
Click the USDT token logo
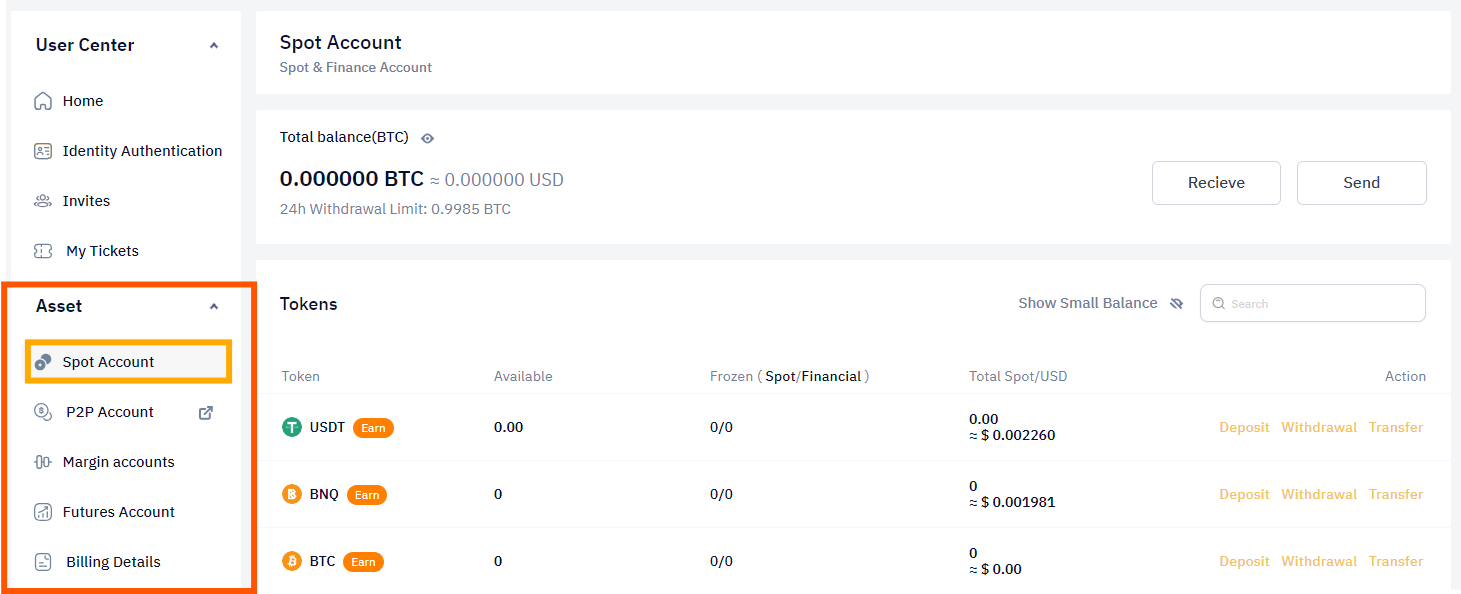tap(292, 427)
